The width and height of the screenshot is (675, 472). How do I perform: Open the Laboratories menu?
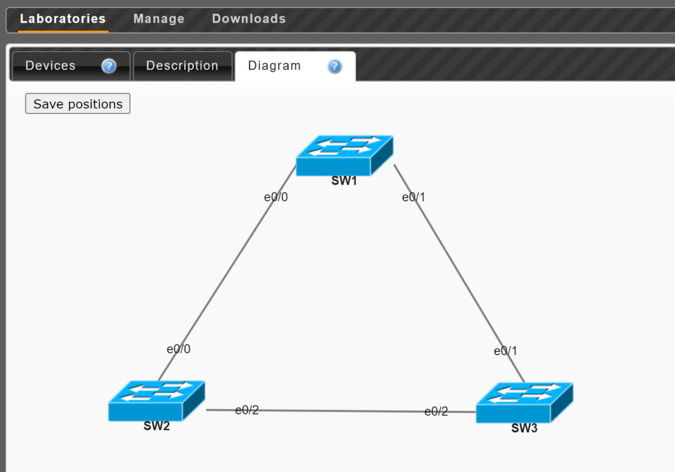(x=63, y=19)
